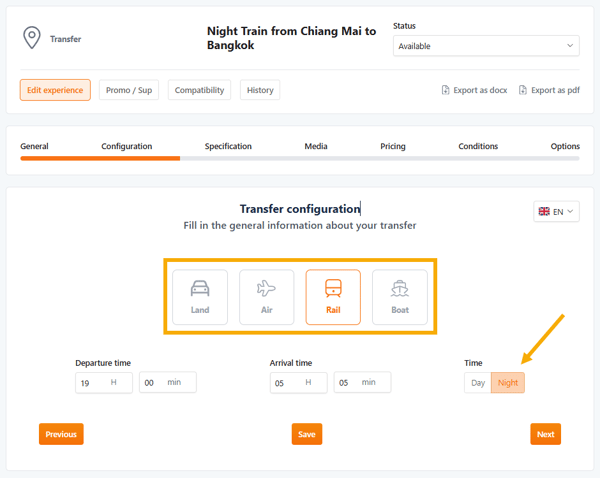Screen dimensions: 600x478
Task: Switch time toggle to Night
Action: pos(508,383)
